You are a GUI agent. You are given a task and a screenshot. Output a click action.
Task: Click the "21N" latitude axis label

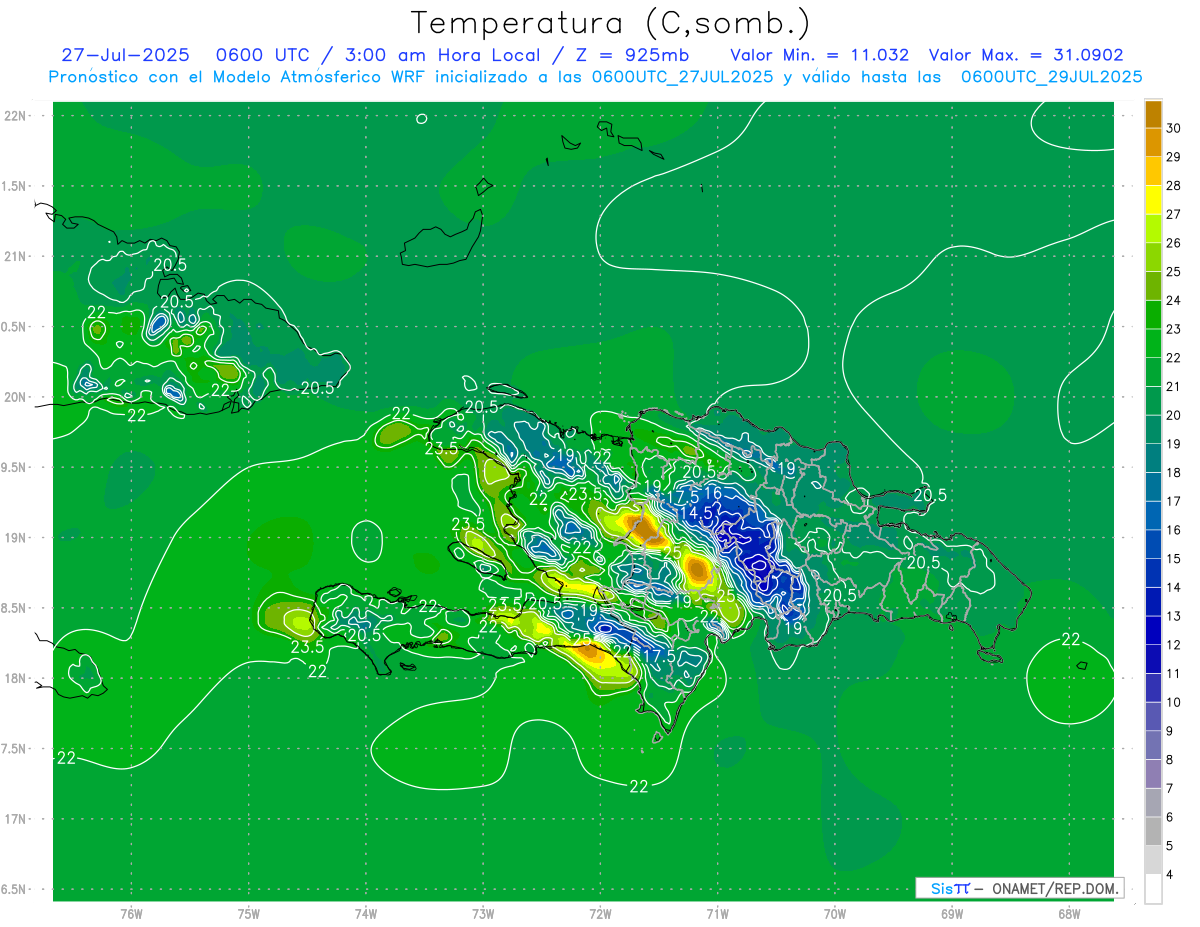point(17,256)
